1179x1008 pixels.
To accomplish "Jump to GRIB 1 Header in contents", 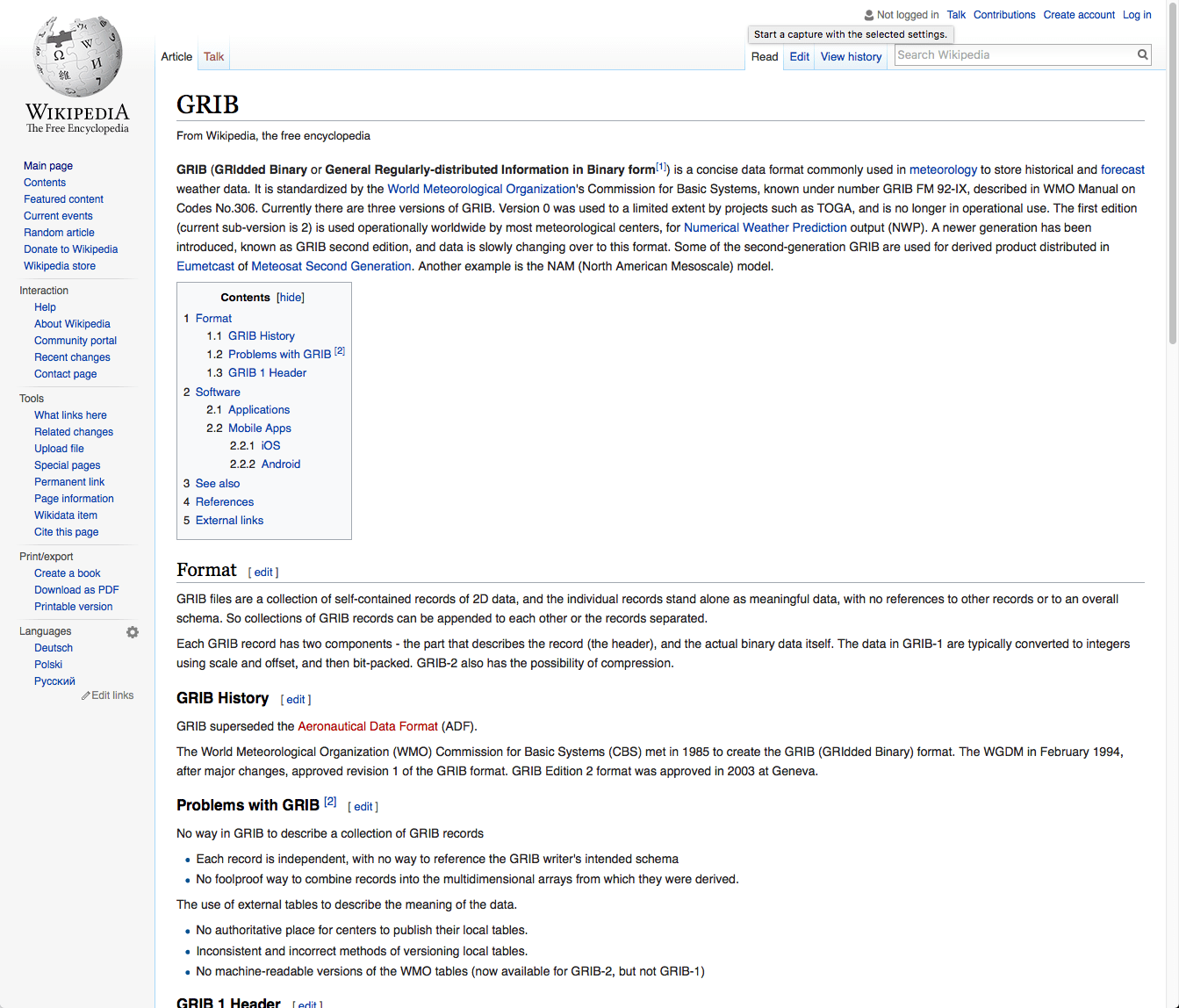I will [268, 373].
